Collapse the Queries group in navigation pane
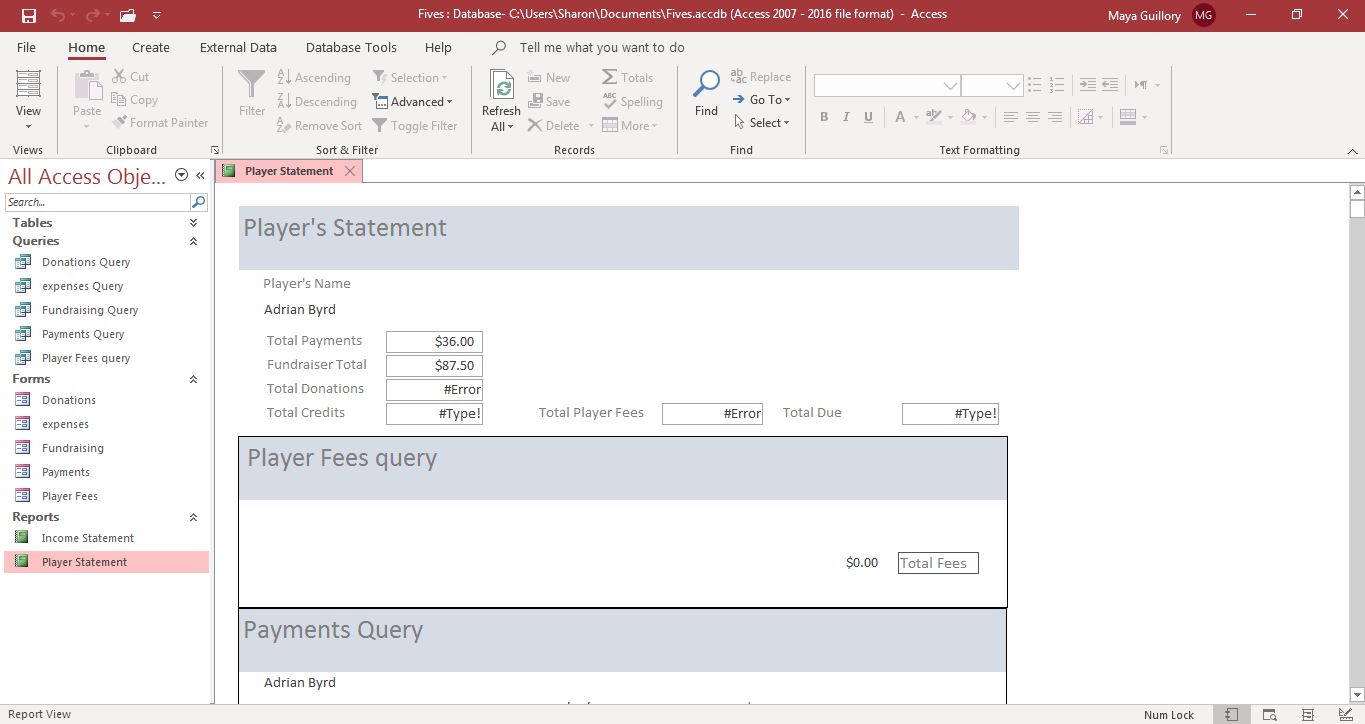 (x=193, y=241)
